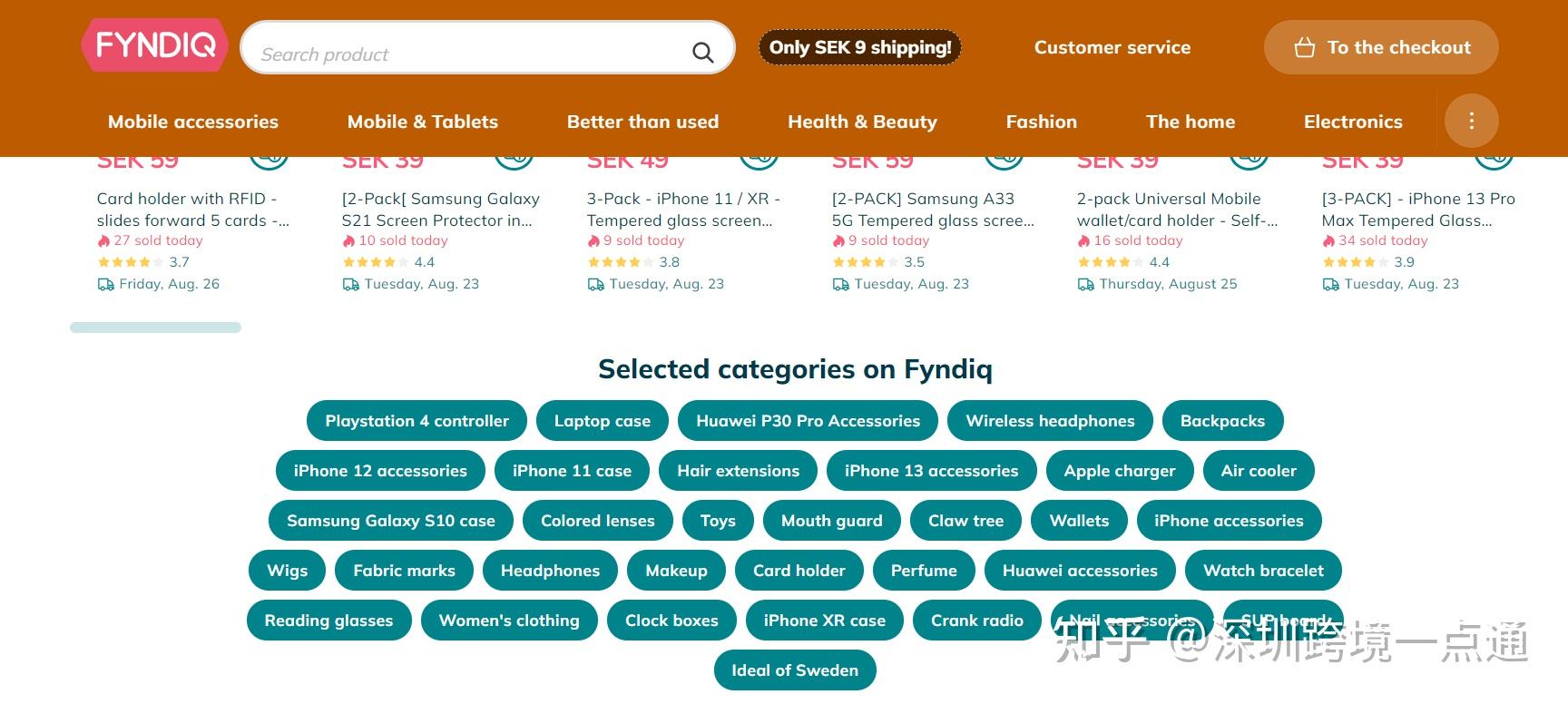Click the delivery truck icon beside Friday, Aug. 26
Viewport: 1568px width, 704px height.
(105, 285)
